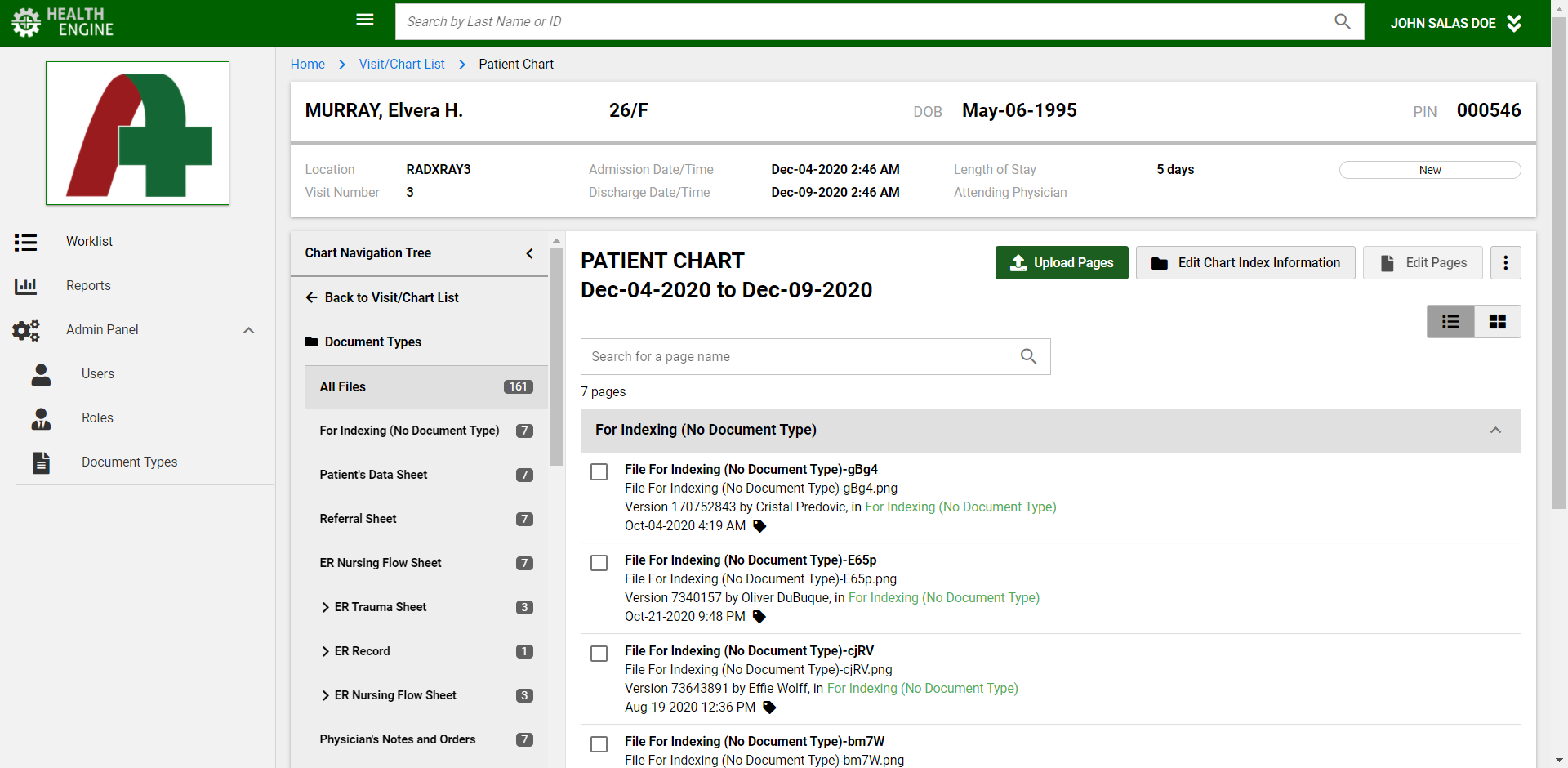Collapse the Chart Navigation Tree panel
The height and width of the screenshot is (768, 1568).
coord(529,253)
